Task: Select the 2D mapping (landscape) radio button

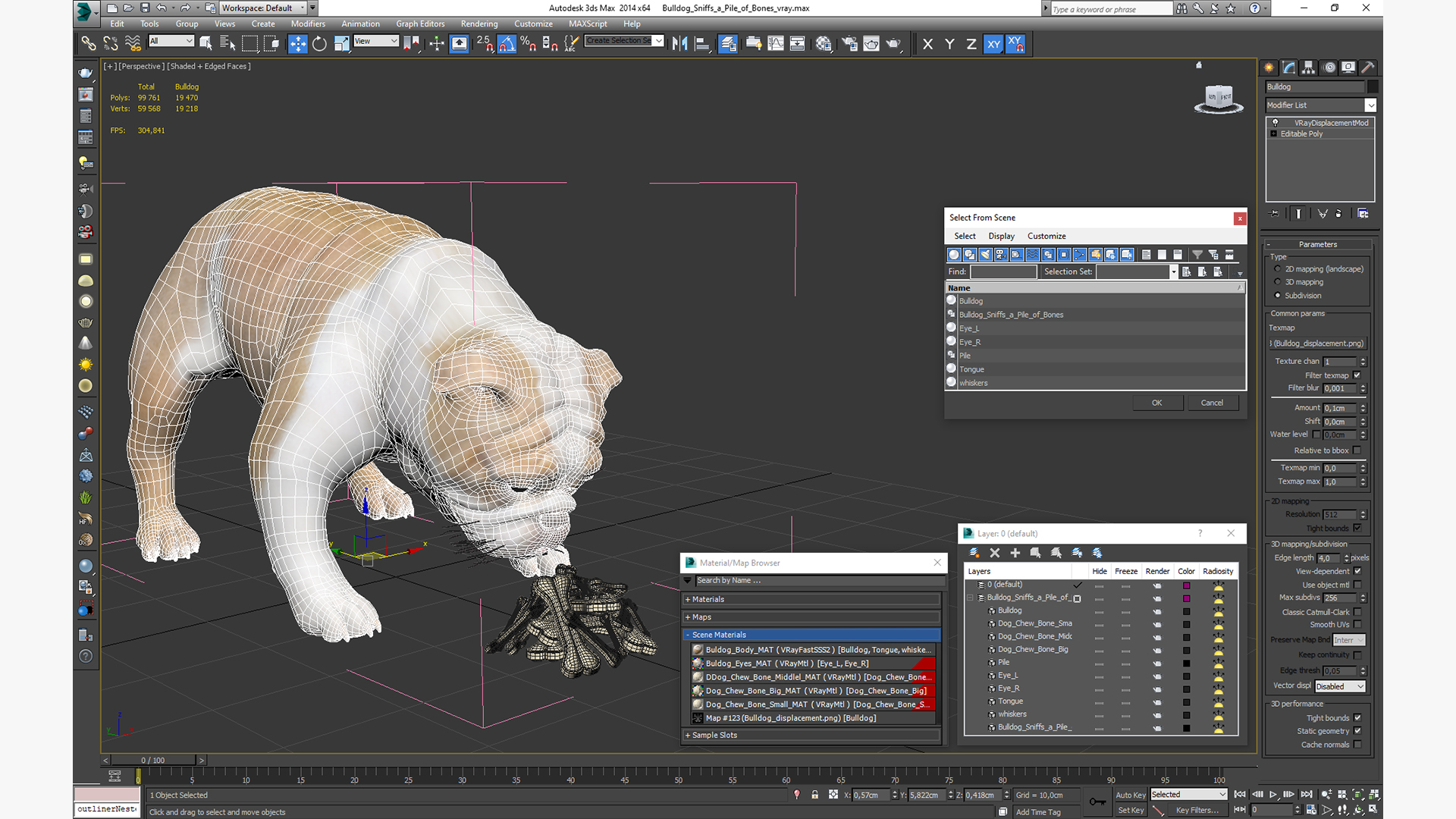Action: [1278, 268]
